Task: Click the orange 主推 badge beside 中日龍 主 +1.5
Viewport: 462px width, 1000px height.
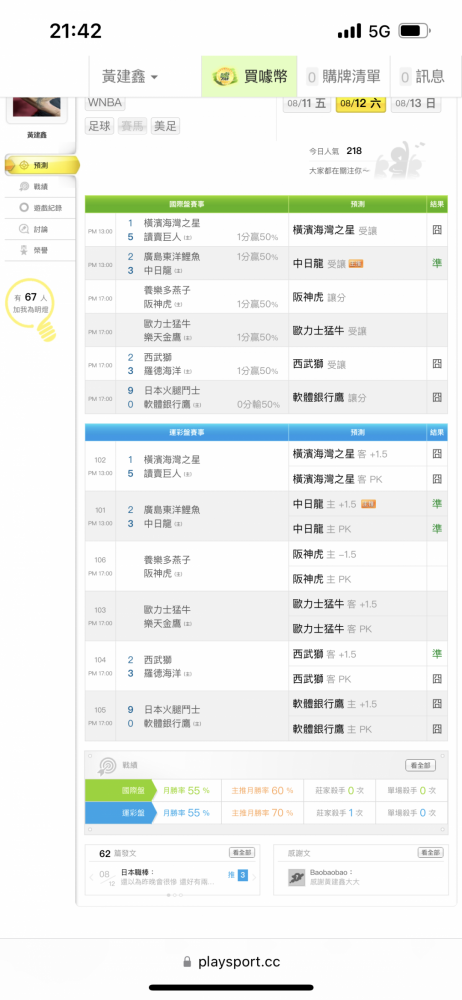Action: (x=368, y=504)
